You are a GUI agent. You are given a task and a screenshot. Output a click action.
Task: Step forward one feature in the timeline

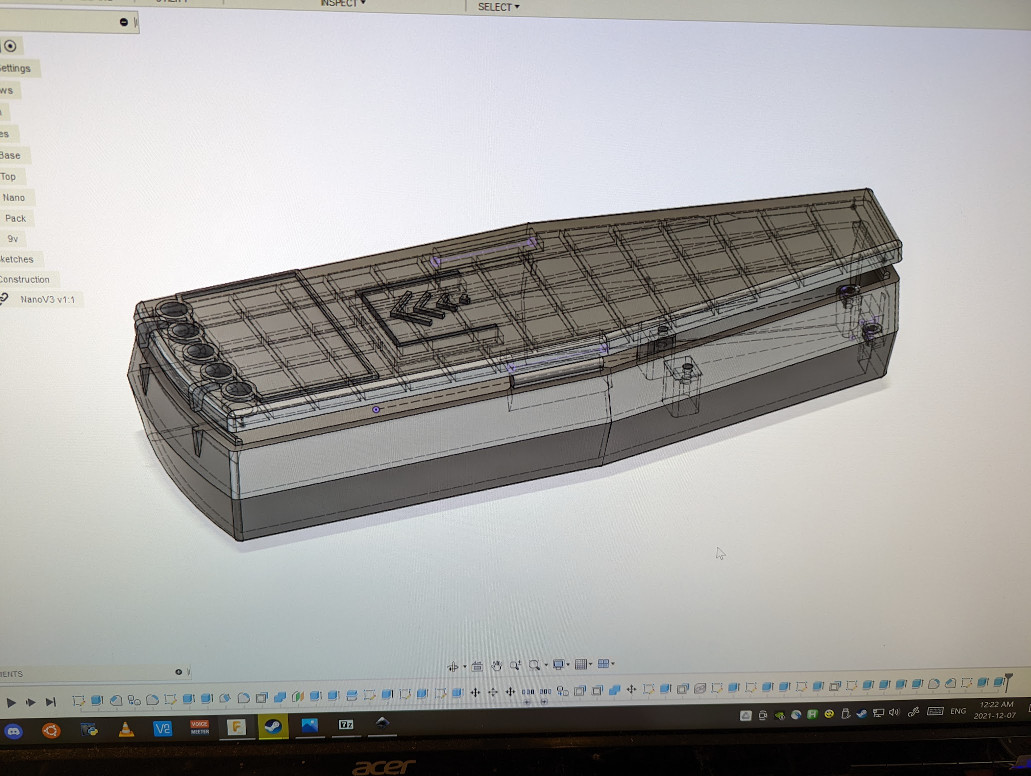click(30, 702)
